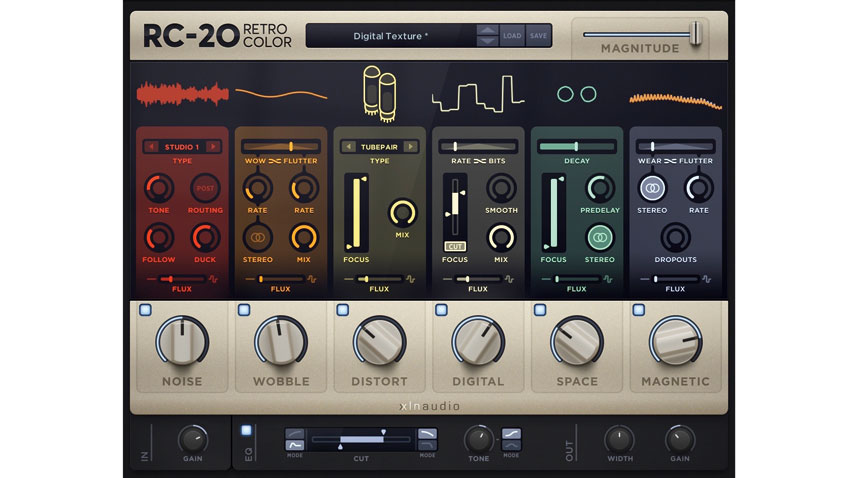Select next noise type after STUDIO 1
This screenshot has width=850, height=478.
click(214, 147)
